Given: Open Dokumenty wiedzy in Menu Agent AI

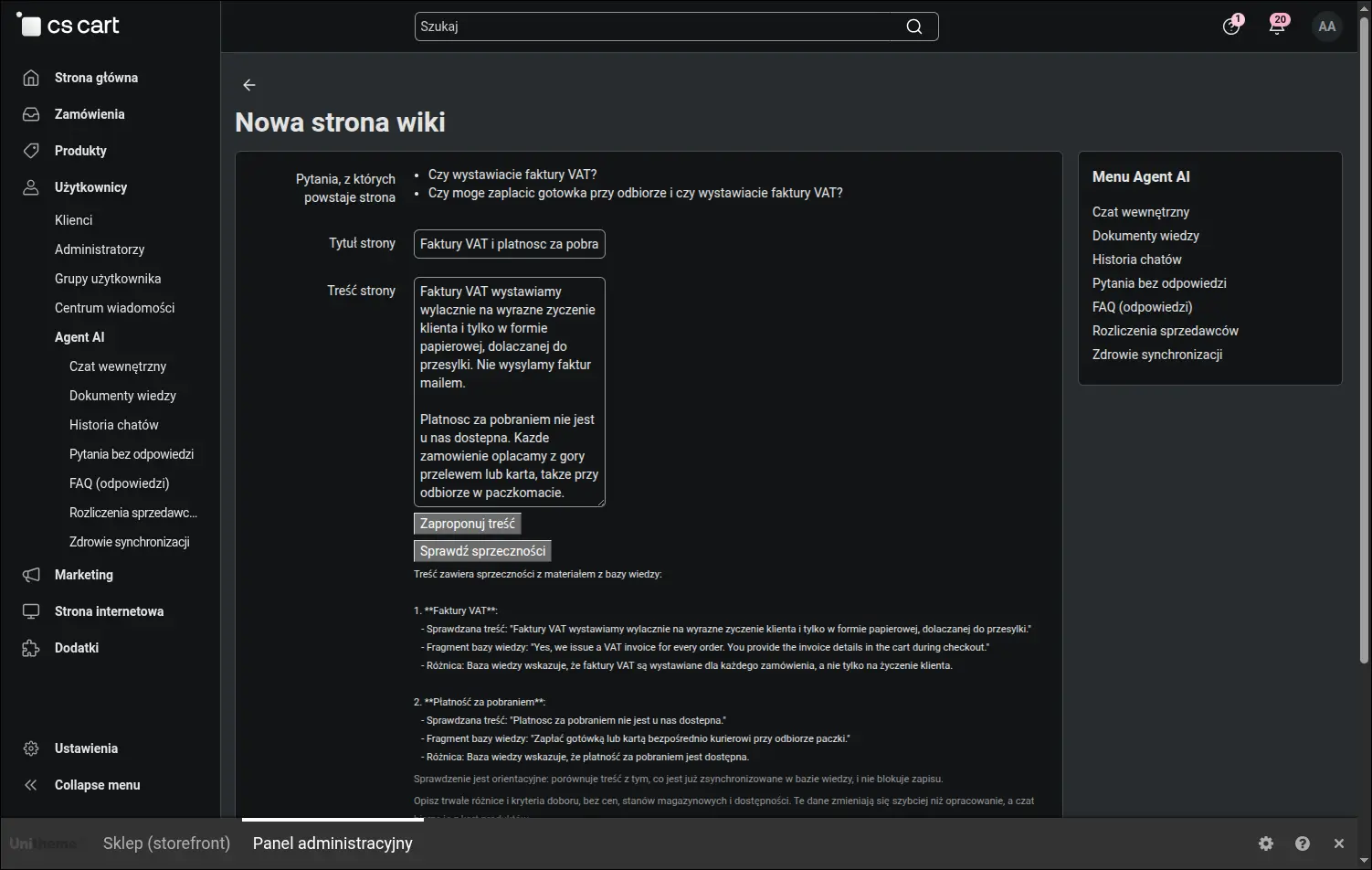Looking at the screenshot, I should (1145, 236).
